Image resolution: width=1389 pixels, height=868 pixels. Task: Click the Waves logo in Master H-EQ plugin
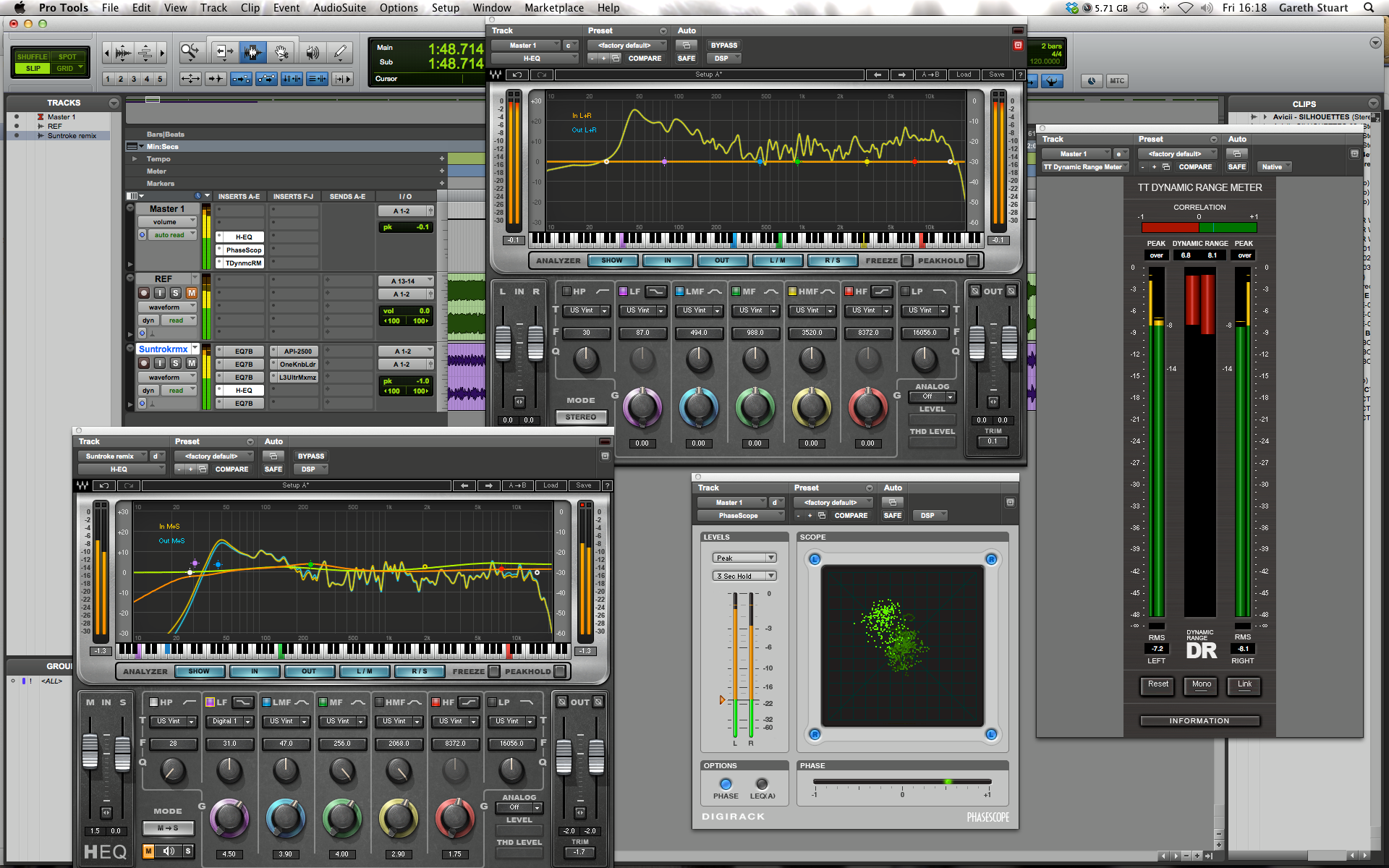point(496,75)
